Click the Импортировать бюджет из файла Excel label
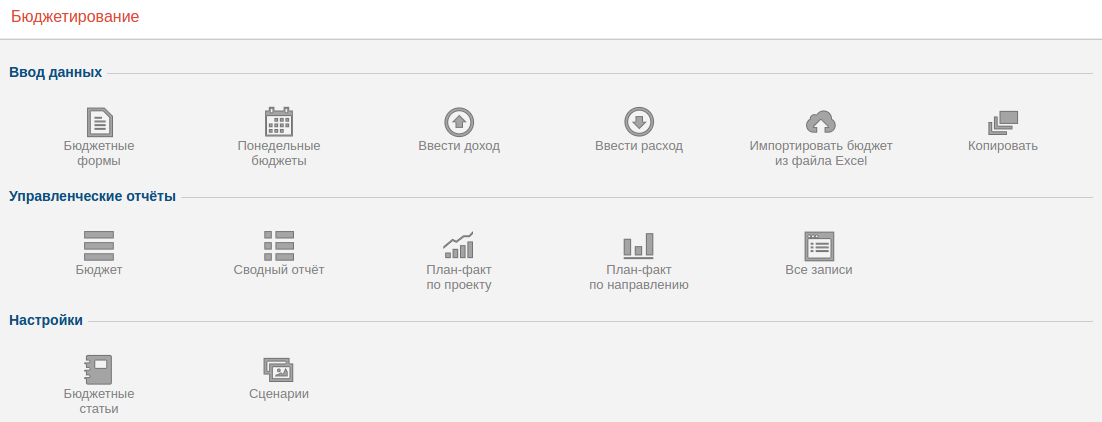 (820, 153)
